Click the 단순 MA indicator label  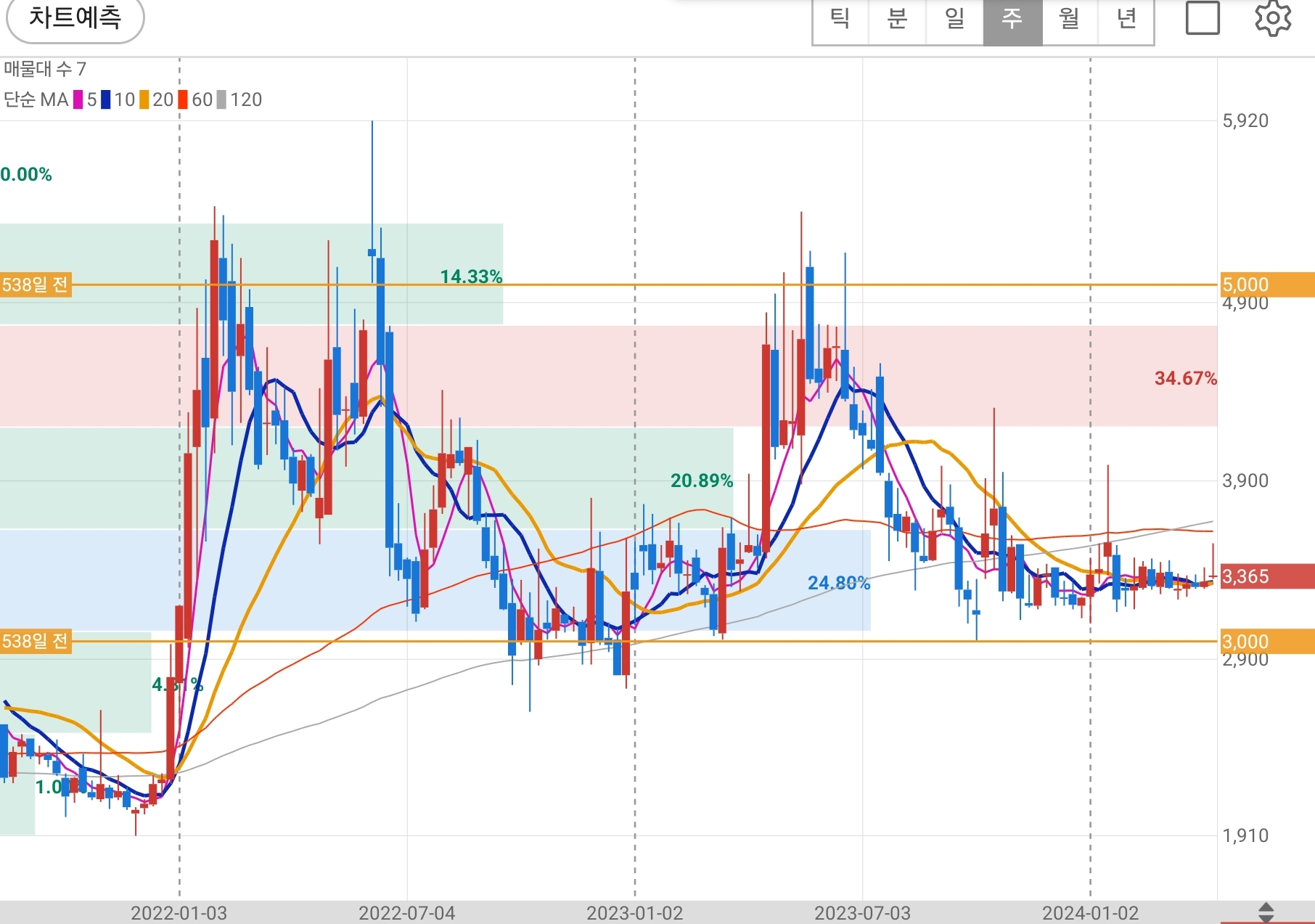[36, 99]
